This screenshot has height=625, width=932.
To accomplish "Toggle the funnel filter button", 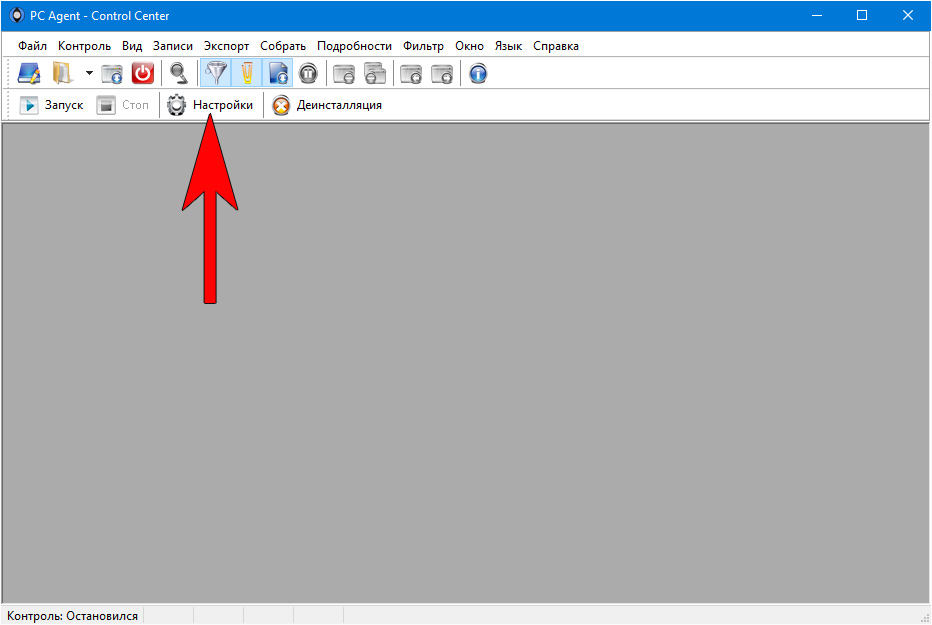I will click(215, 73).
